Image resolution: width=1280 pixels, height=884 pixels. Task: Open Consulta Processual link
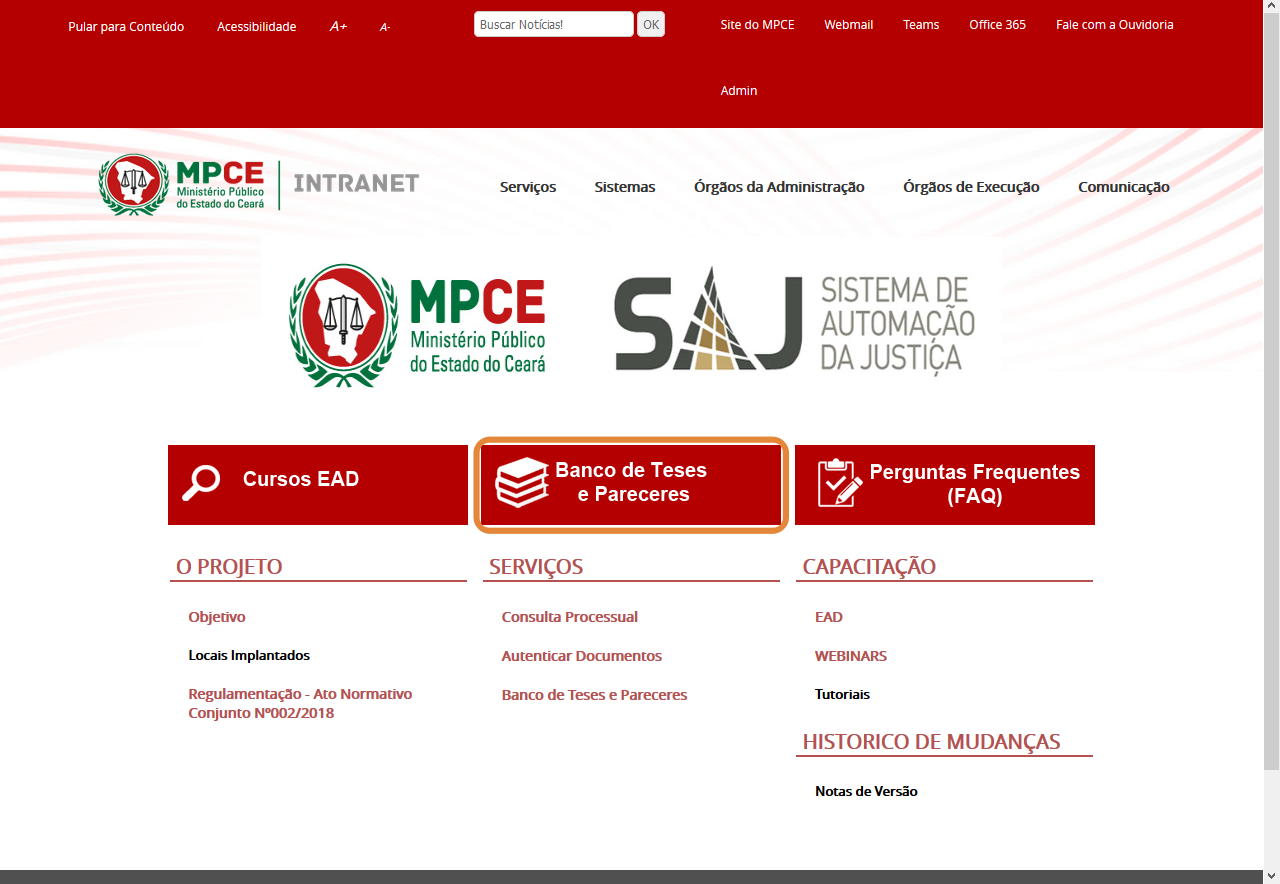[570, 617]
